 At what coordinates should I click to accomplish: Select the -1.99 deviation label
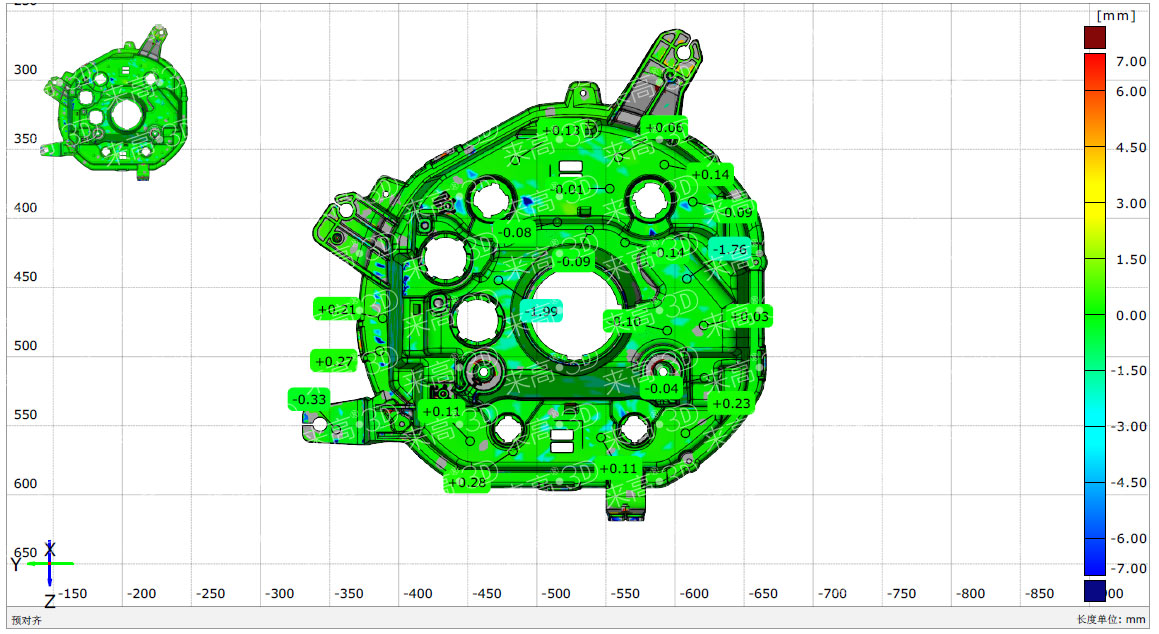tap(542, 312)
